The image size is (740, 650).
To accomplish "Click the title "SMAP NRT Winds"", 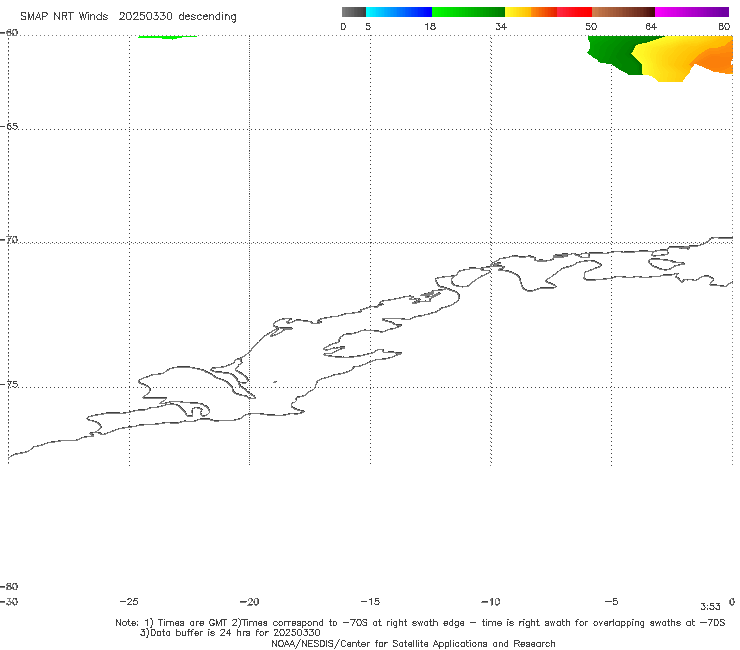I will (64, 16).
